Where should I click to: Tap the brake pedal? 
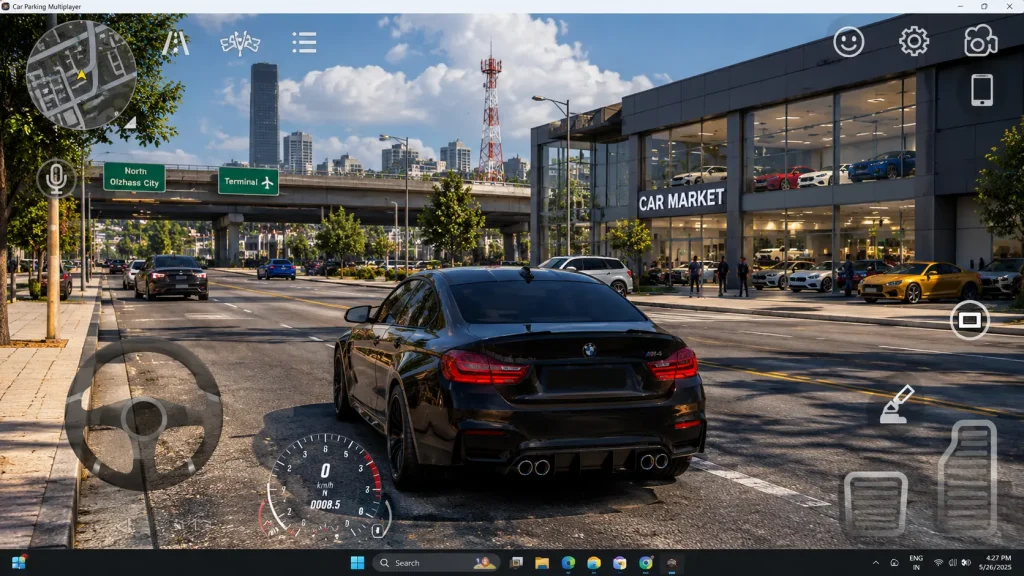tap(875, 504)
